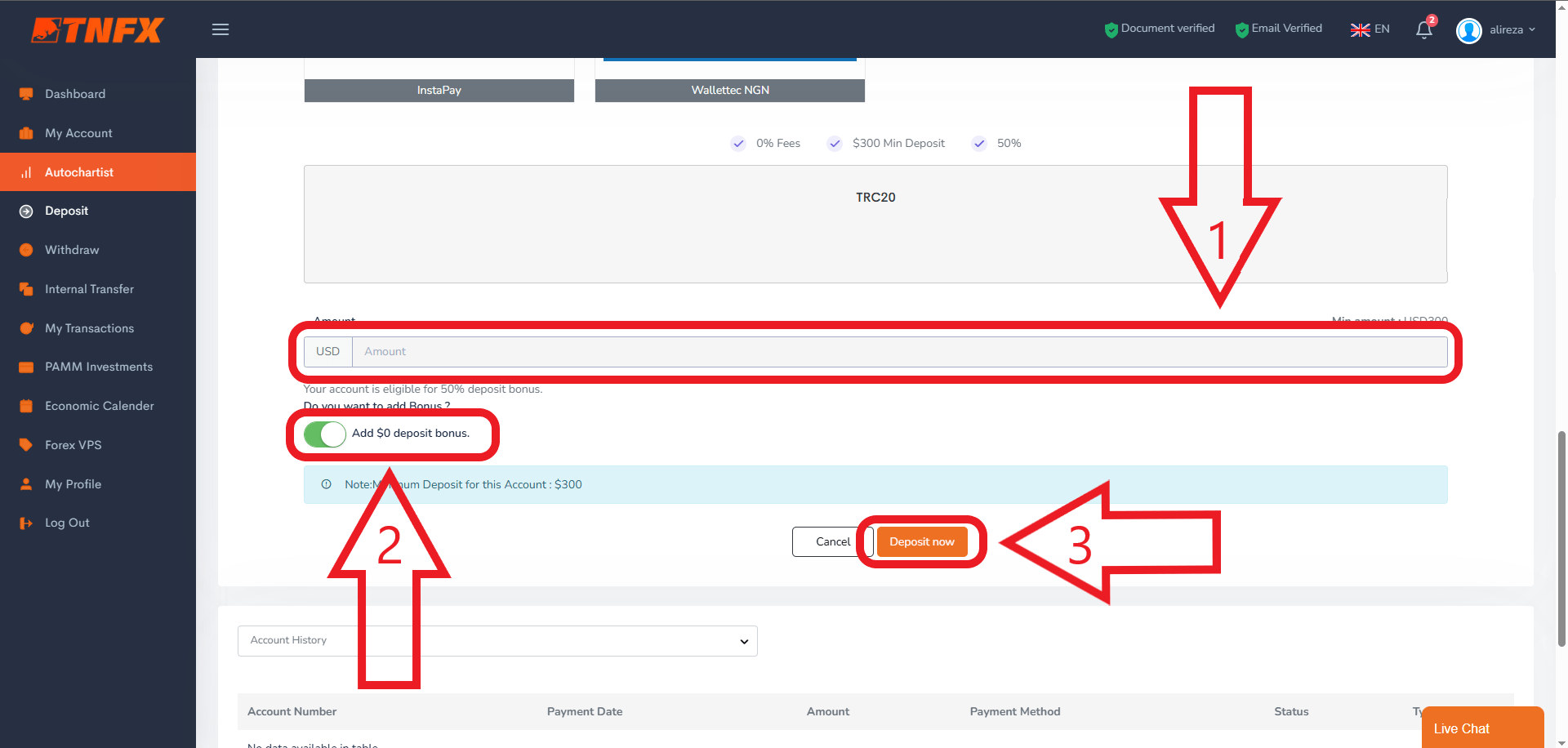Open the Withdraw page
The image size is (1568, 748).
point(72,250)
